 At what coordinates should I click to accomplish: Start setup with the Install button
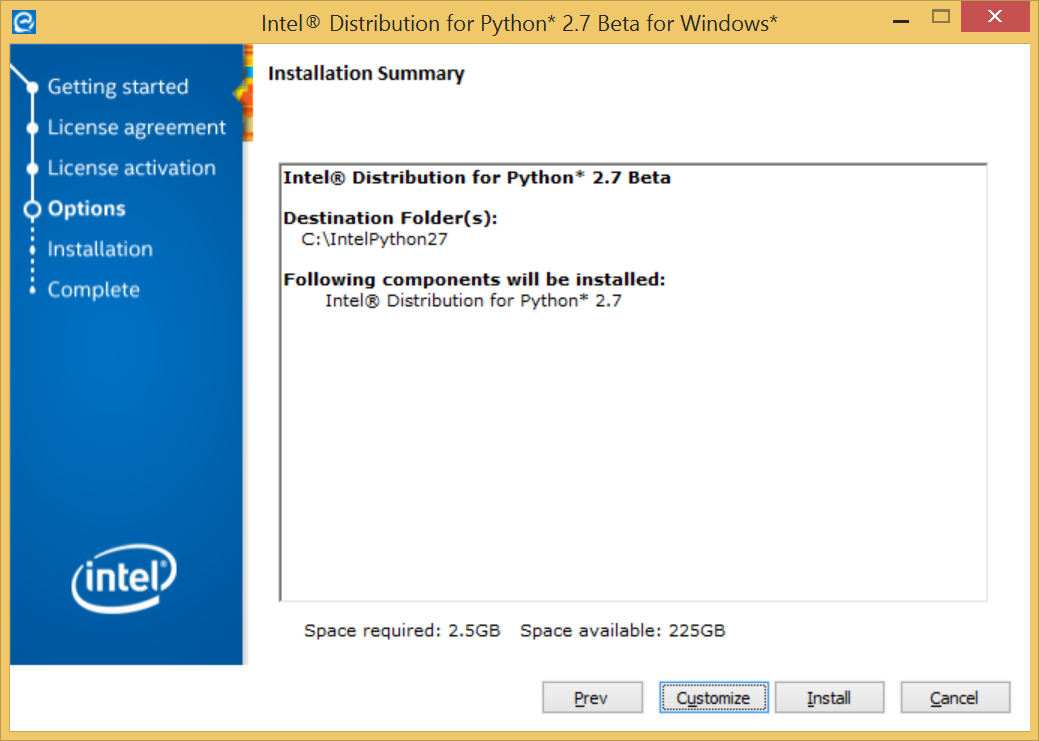tap(829, 698)
